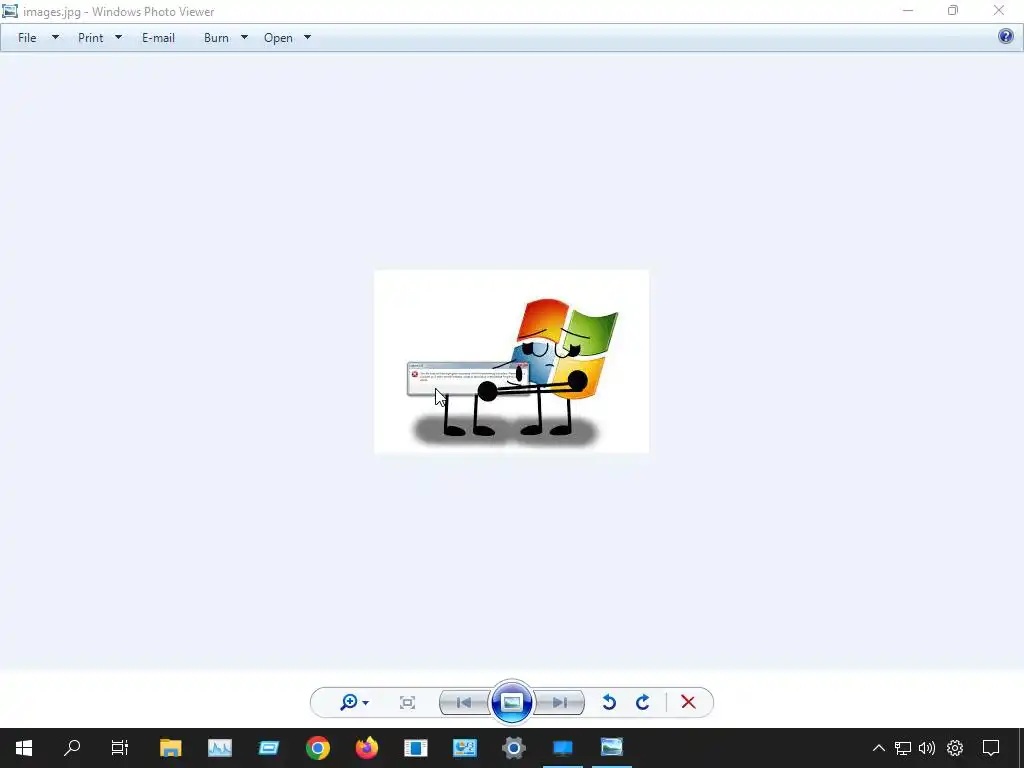This screenshot has width=1024, height=768.
Task: Restore down the Photo Viewer window
Action: tap(953, 10)
